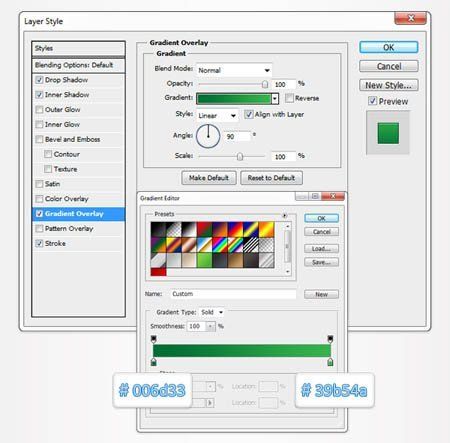The width and height of the screenshot is (450, 443).
Task: Click the presets scrollbar down arrow
Action: pos(287,272)
